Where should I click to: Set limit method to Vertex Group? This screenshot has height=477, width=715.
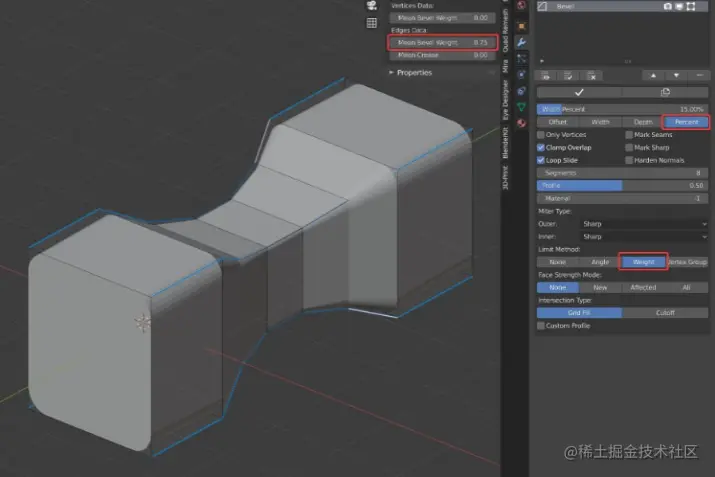[687, 262]
